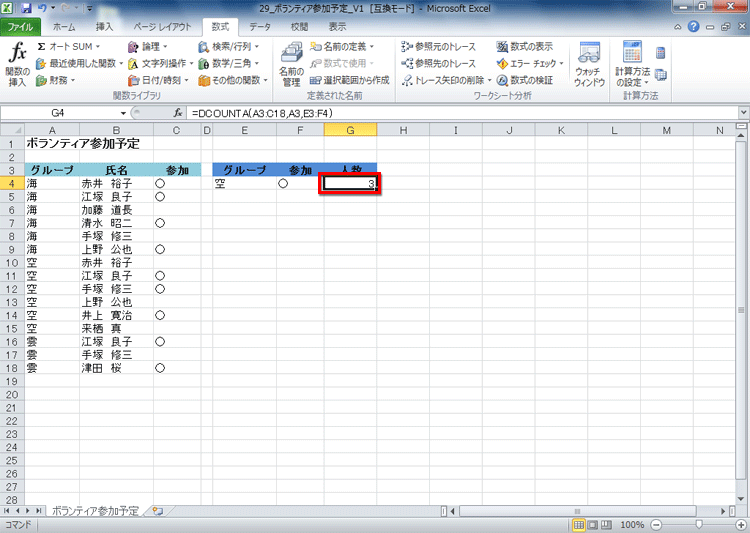Open Text (文字列操作) functions list

click(x=161, y=63)
